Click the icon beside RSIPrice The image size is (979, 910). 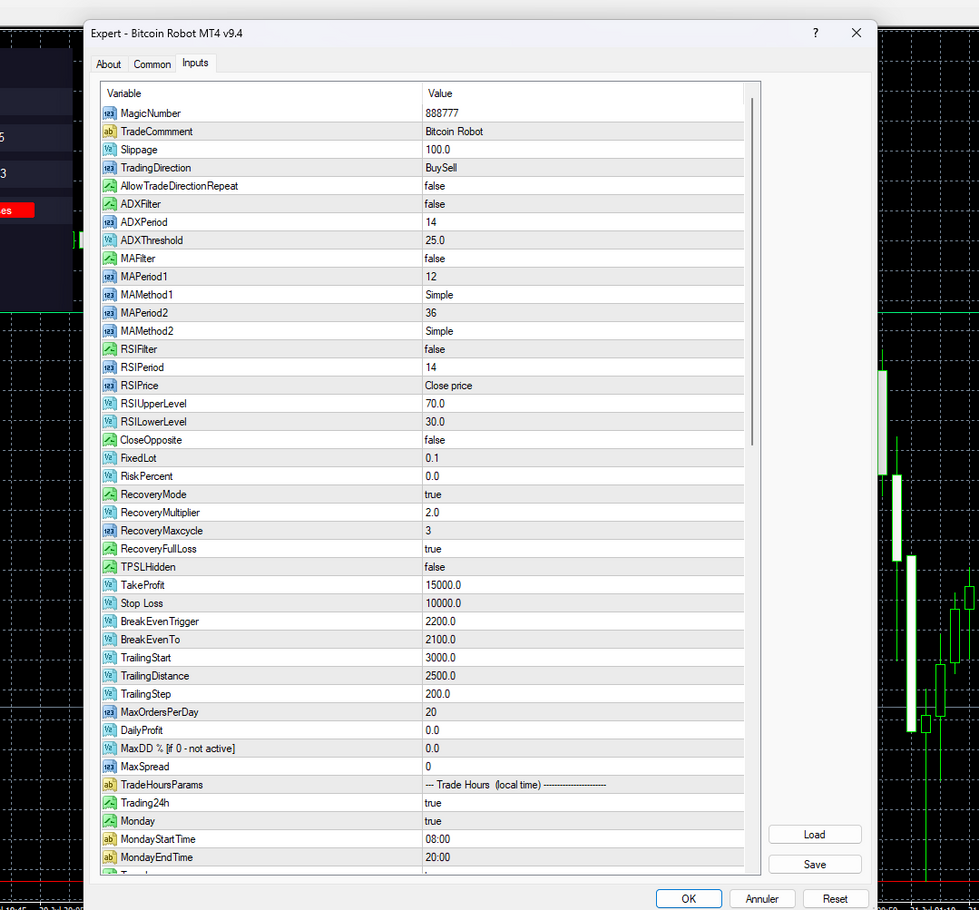pos(109,386)
